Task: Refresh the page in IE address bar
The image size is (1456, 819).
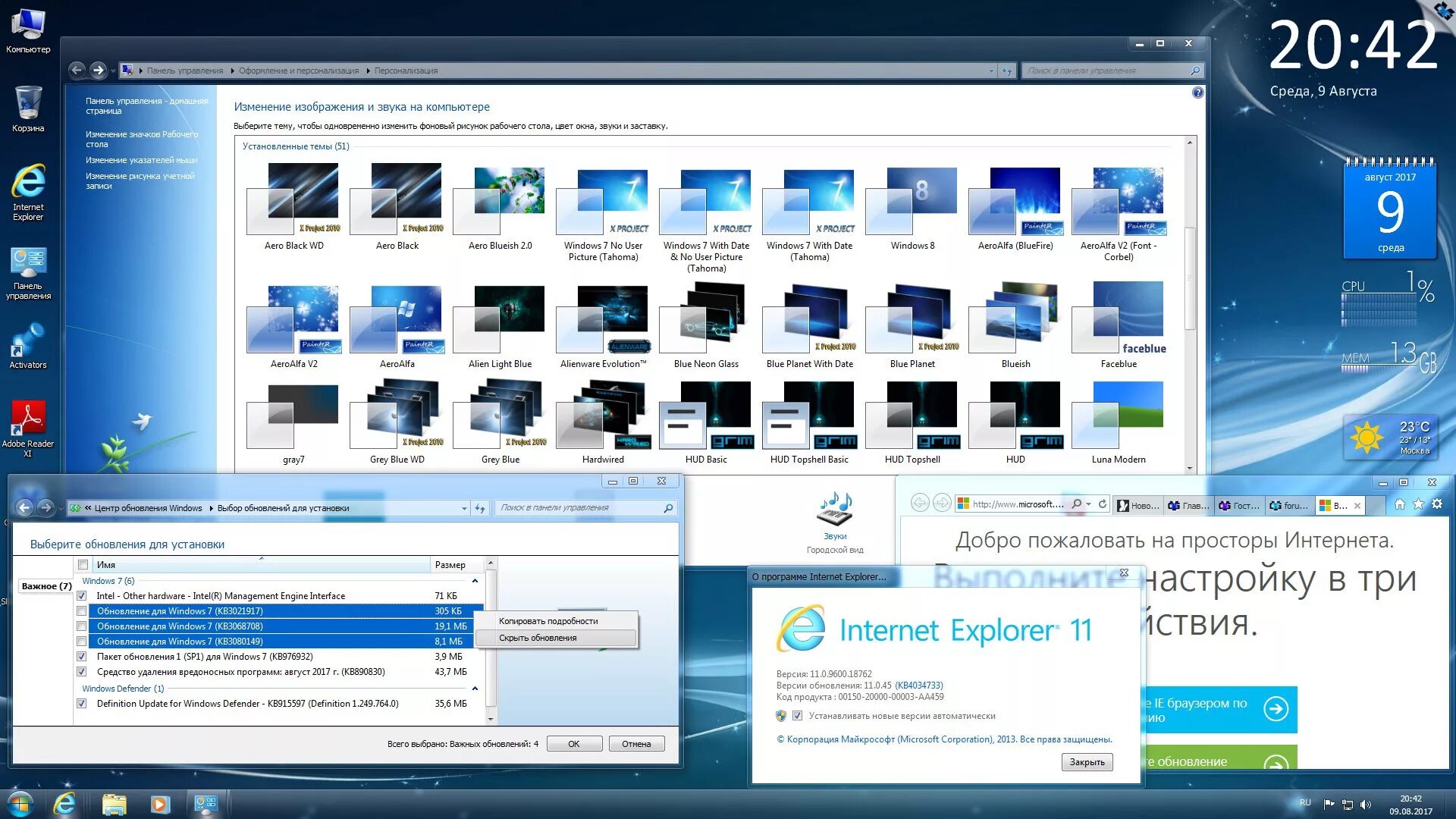Action: pyautogui.click(x=1103, y=504)
